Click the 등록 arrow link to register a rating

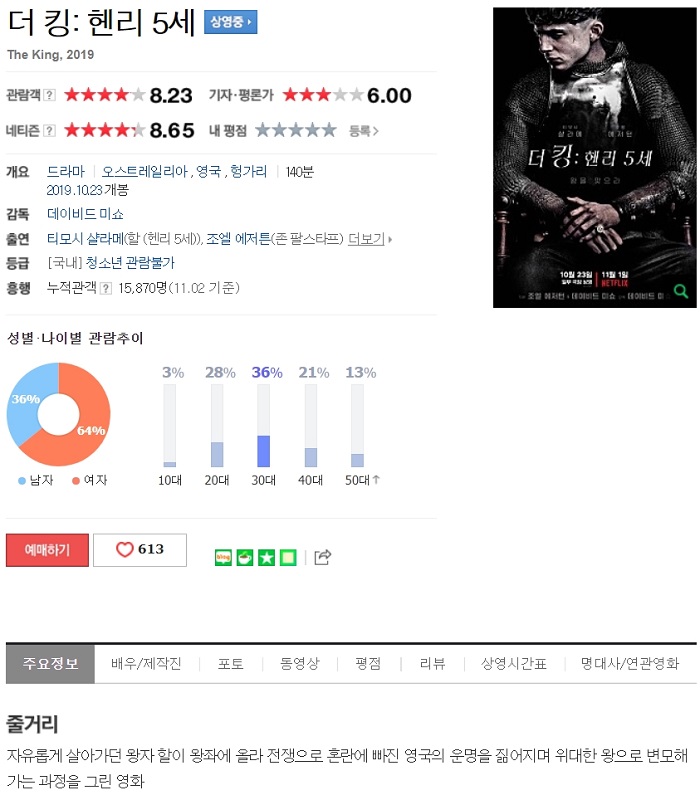pyautogui.click(x=363, y=131)
